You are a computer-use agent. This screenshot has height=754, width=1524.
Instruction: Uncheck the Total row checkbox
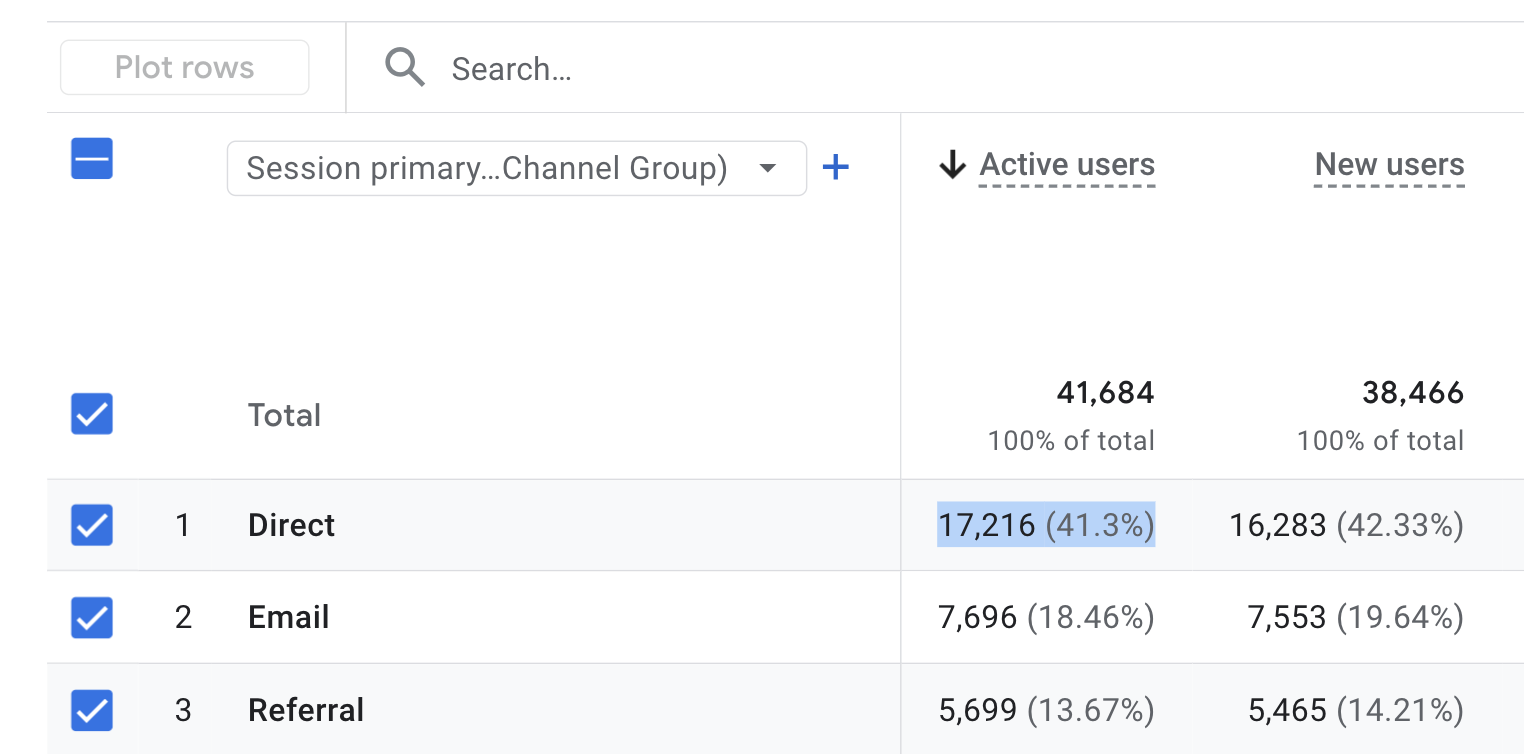pos(92,414)
